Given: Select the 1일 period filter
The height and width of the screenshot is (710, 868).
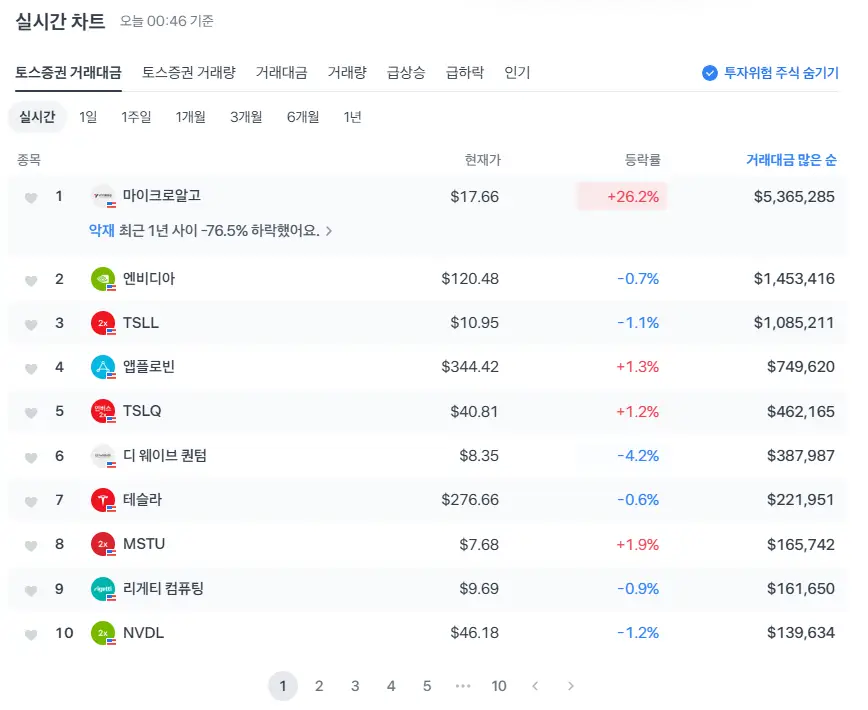Looking at the screenshot, I should tap(88, 117).
